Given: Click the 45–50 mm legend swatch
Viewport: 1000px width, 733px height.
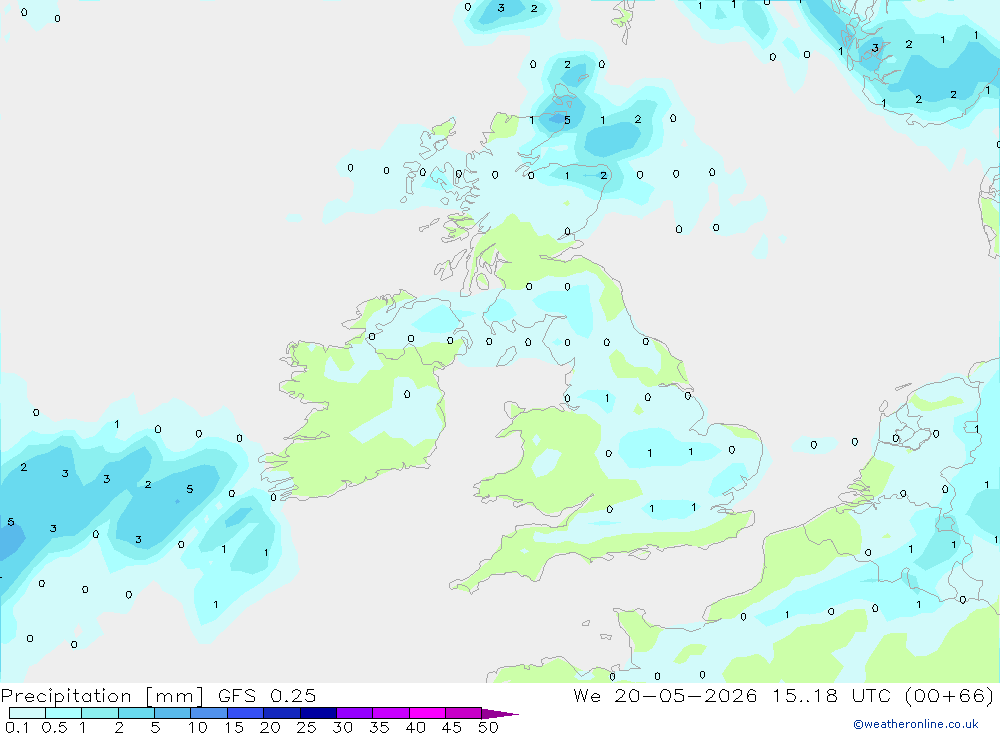Looking at the screenshot, I should (x=463, y=713).
